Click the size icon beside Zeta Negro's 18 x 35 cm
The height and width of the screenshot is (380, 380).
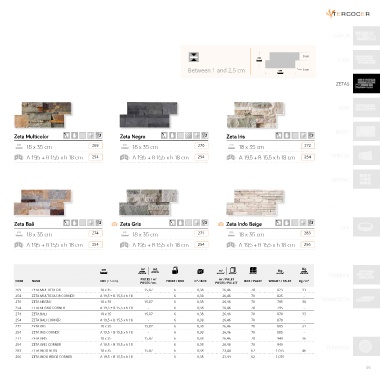[x=125, y=147]
